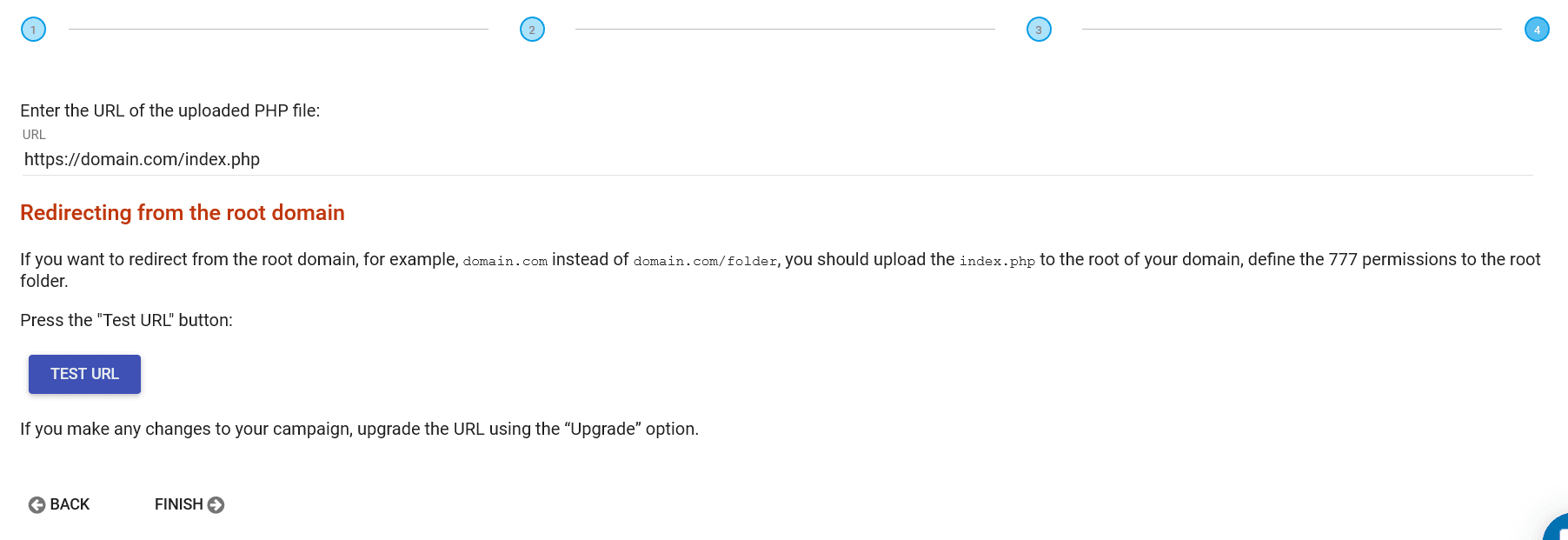The width and height of the screenshot is (1568, 540).
Task: Click the sentence mentioning the "Upgrade" option
Action: (359, 429)
